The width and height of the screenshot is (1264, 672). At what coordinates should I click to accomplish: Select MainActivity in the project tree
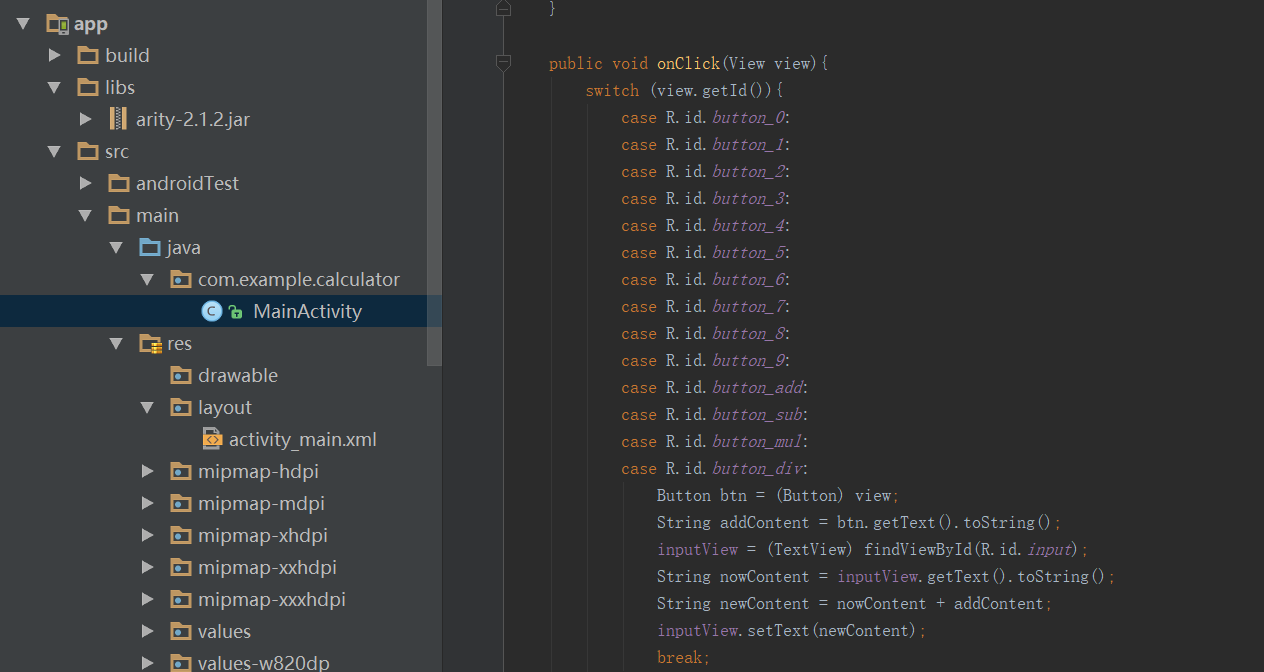[x=307, y=312]
